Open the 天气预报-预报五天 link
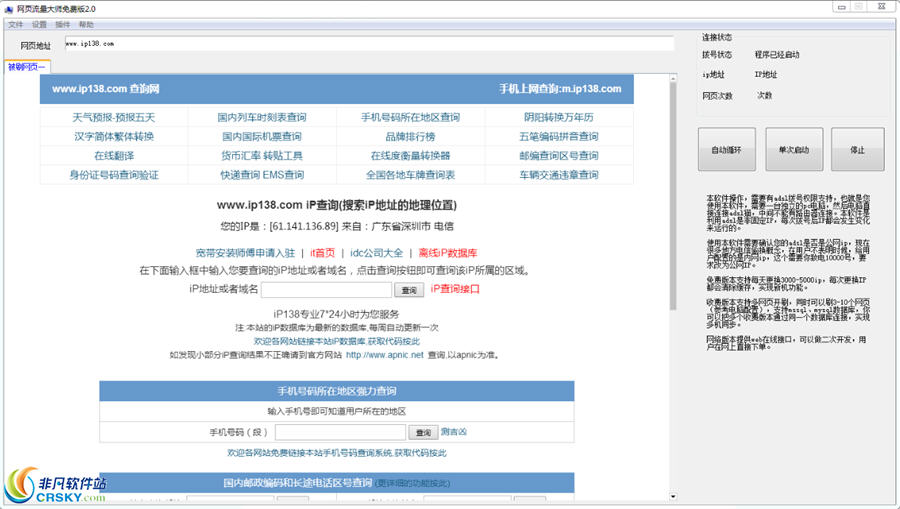The height and width of the screenshot is (509, 900). click(x=114, y=117)
